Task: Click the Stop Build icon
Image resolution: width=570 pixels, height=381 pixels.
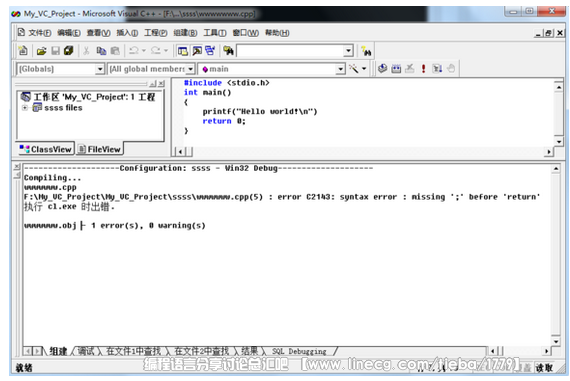Action: click(x=410, y=68)
